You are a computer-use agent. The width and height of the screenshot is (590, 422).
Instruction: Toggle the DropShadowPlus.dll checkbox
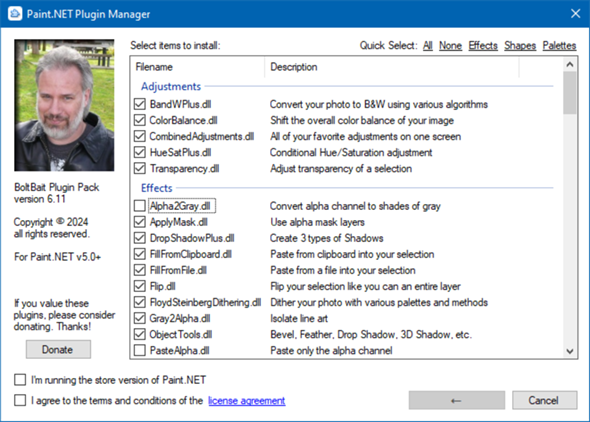(x=140, y=238)
